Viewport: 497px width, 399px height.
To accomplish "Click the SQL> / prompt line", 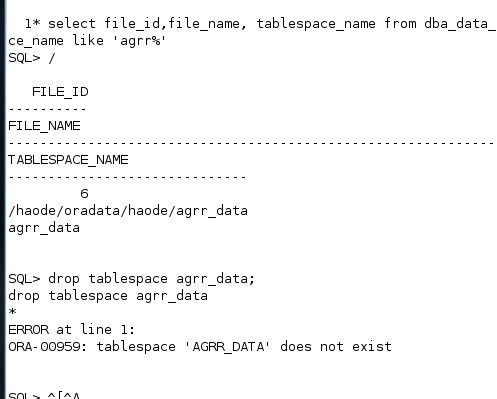I will 32,58.
